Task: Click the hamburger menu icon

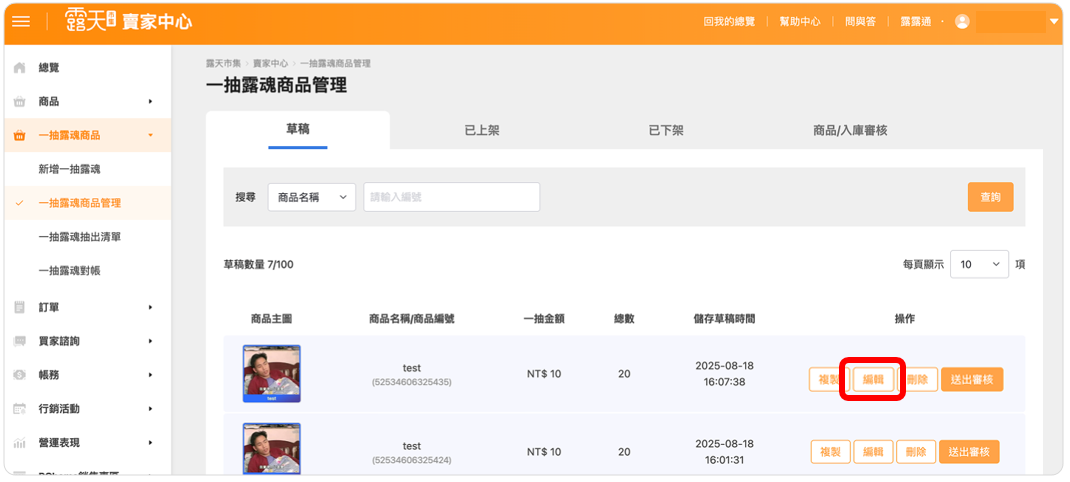Action: tap(21, 22)
